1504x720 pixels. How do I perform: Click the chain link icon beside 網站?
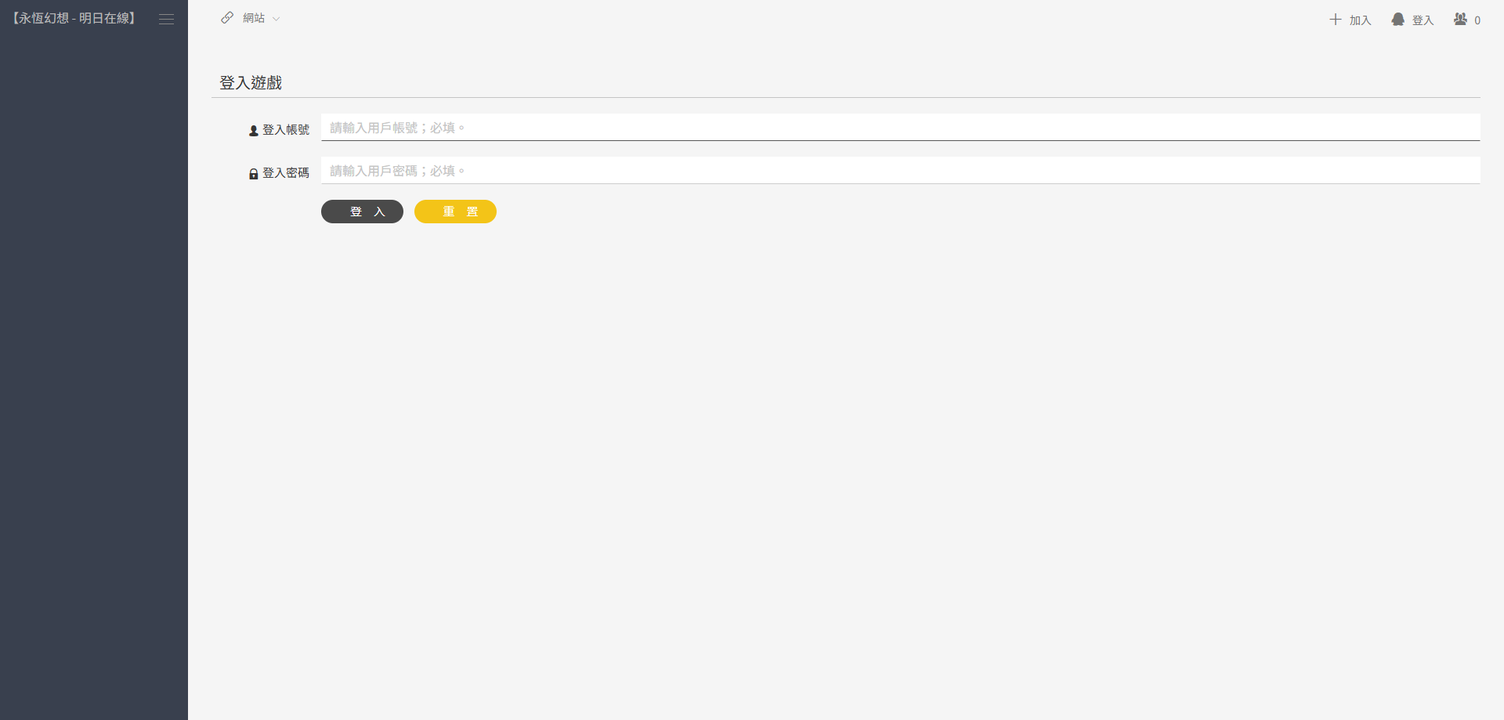coord(227,18)
